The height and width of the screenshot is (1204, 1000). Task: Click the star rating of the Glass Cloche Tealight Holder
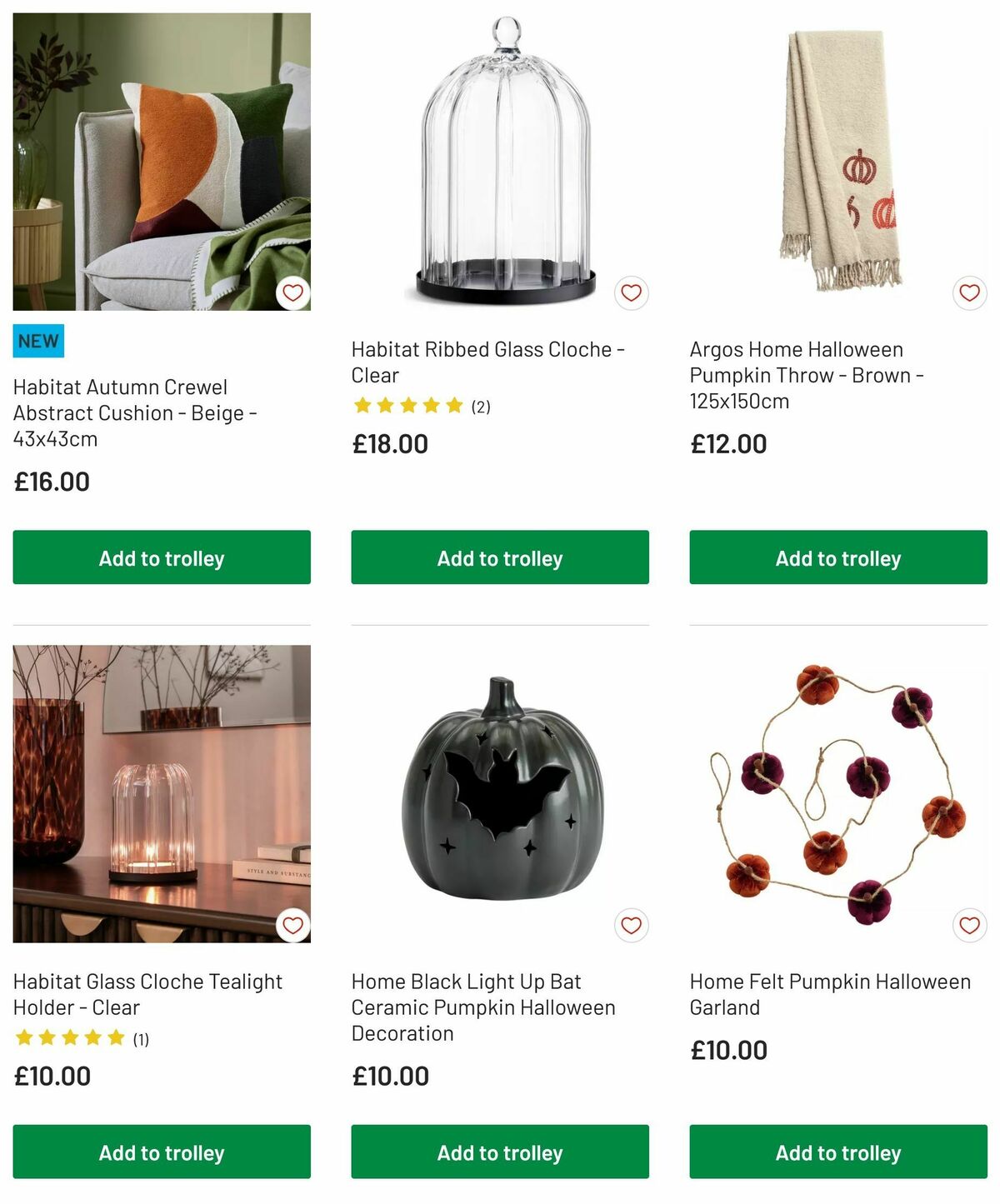[69, 1037]
